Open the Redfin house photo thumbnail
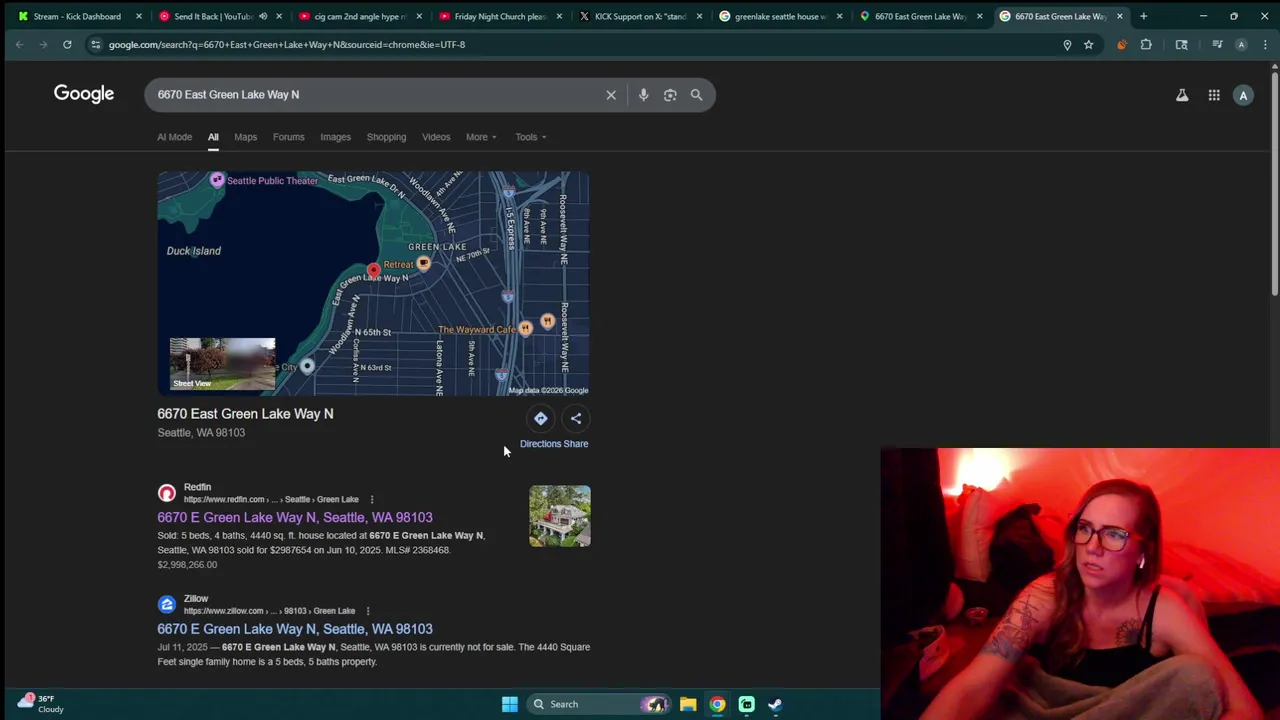1280x720 pixels. [560, 516]
